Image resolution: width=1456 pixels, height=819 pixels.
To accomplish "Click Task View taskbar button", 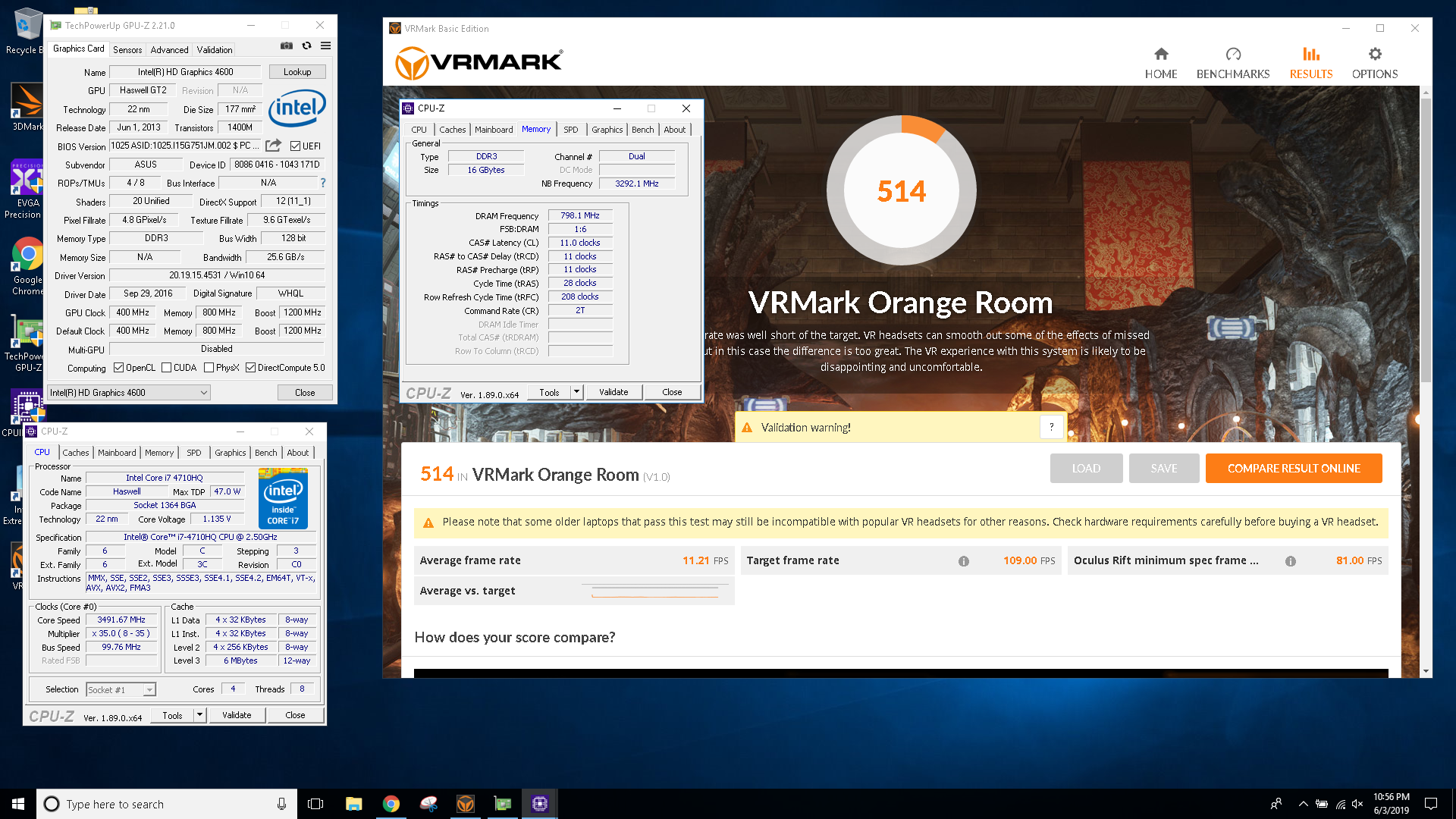I will pos(315,804).
